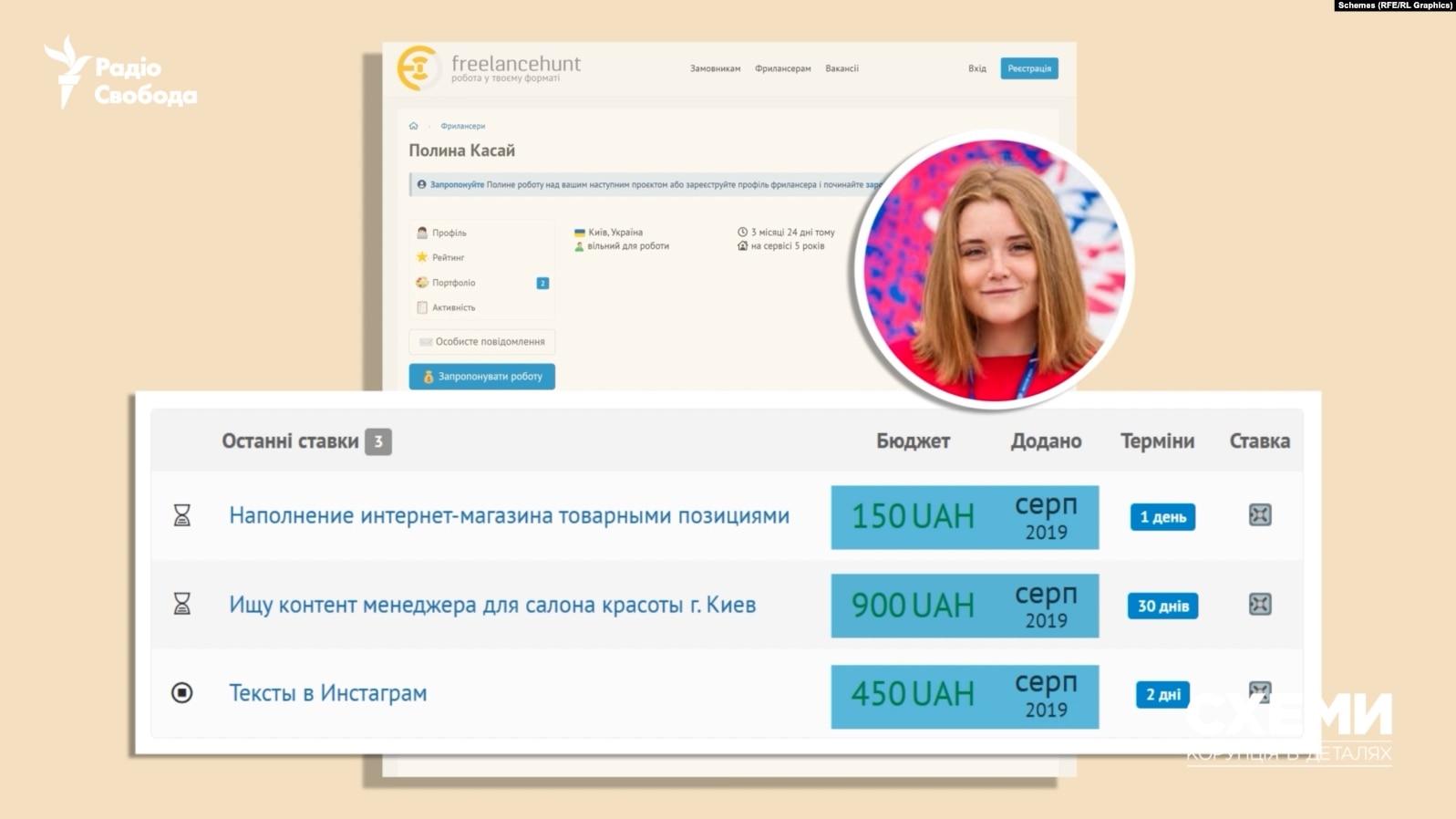Viewport: 1456px width, 819px height.
Task: Click the circle status icon of Тексты row
Action: tap(182, 693)
